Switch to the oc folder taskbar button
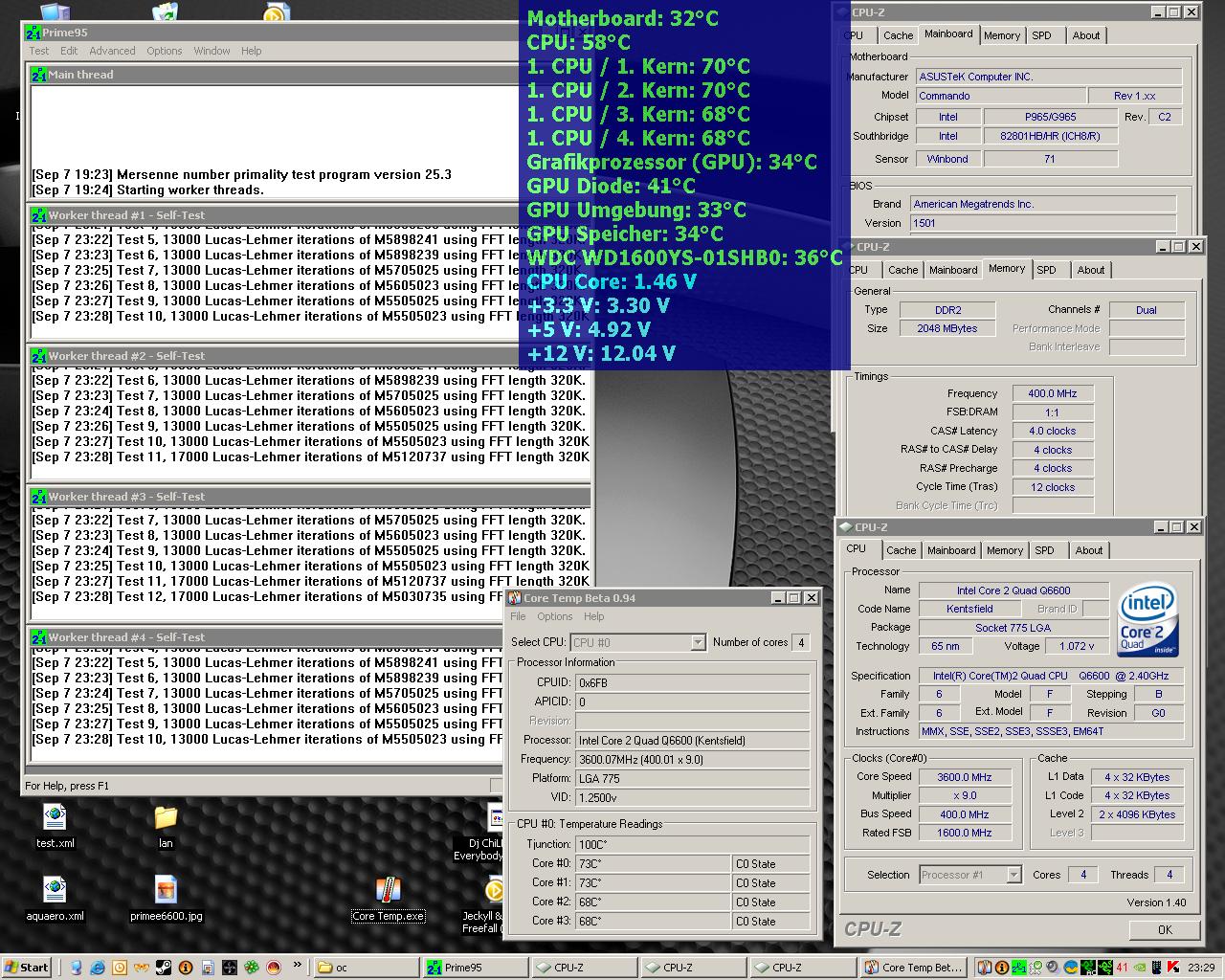This screenshot has height=980, width=1225. pos(367,968)
